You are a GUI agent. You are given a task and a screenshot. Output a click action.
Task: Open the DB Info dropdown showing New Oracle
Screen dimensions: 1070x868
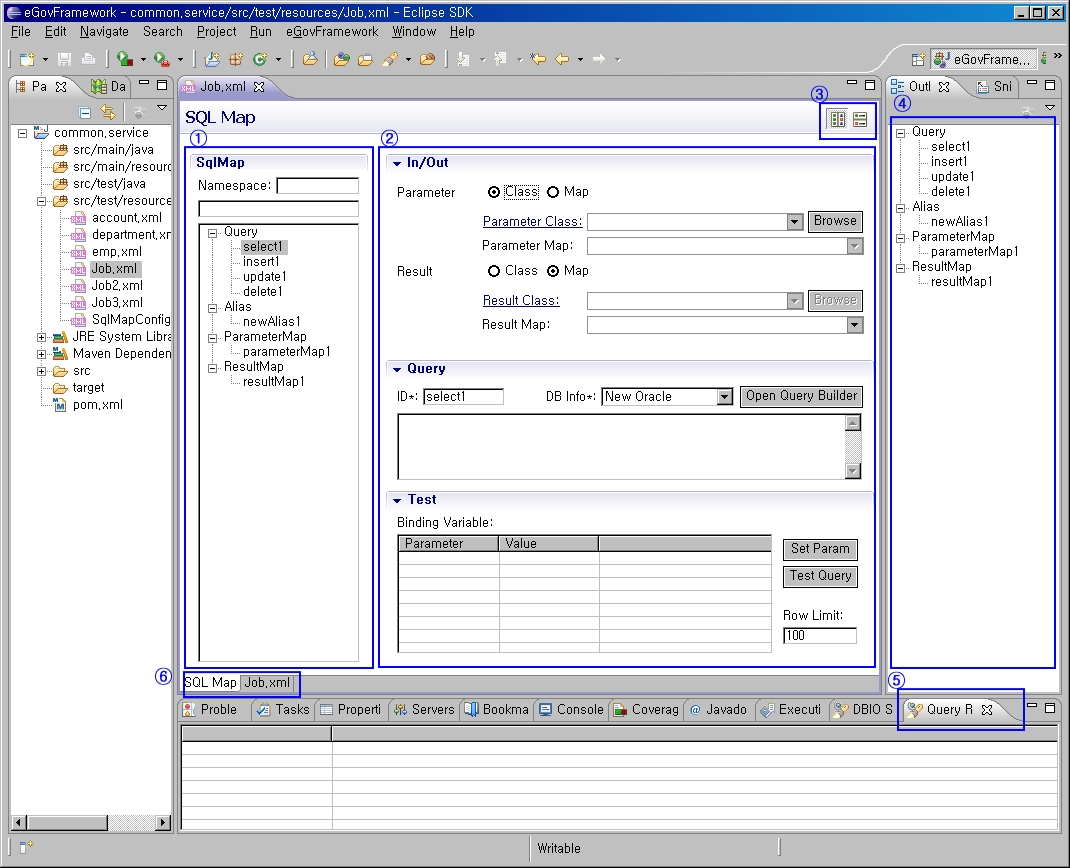725,397
